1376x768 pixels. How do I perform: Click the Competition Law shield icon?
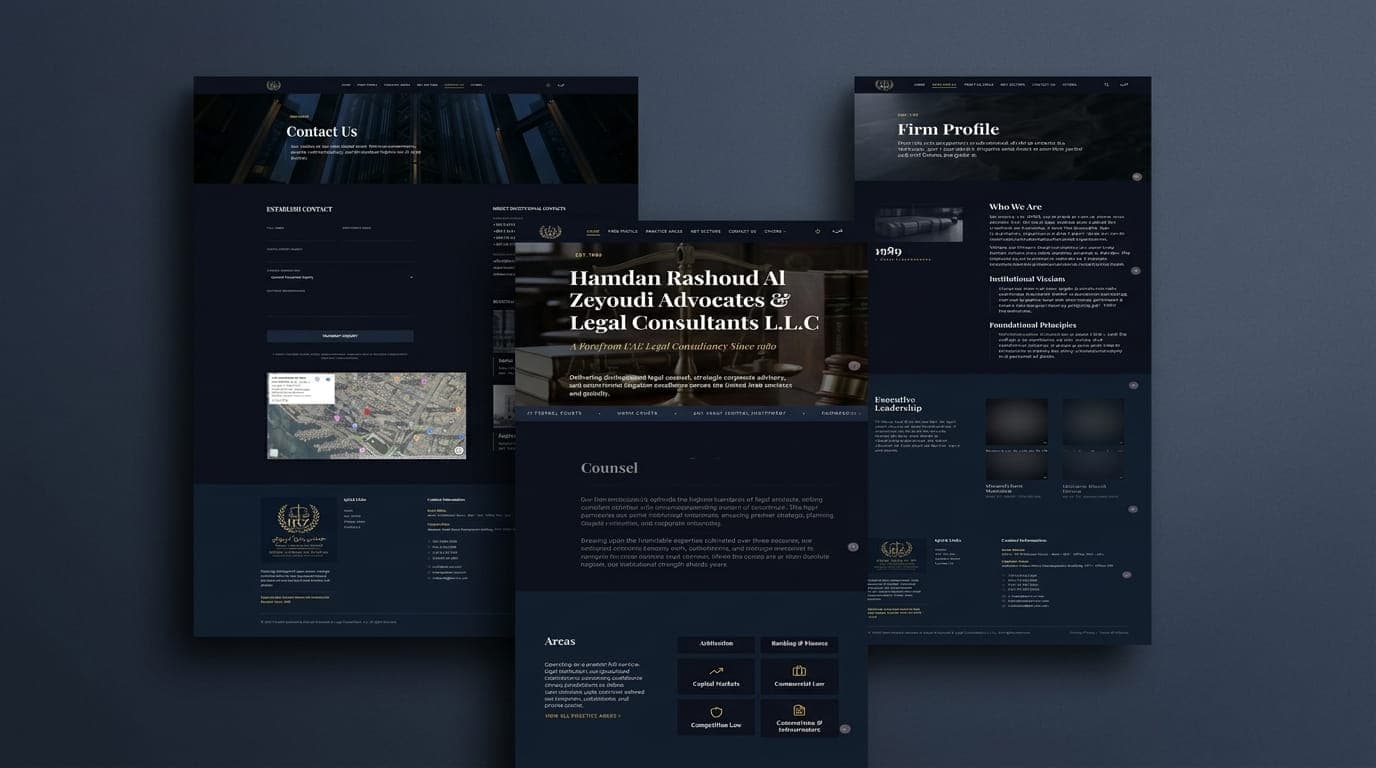[716, 712]
